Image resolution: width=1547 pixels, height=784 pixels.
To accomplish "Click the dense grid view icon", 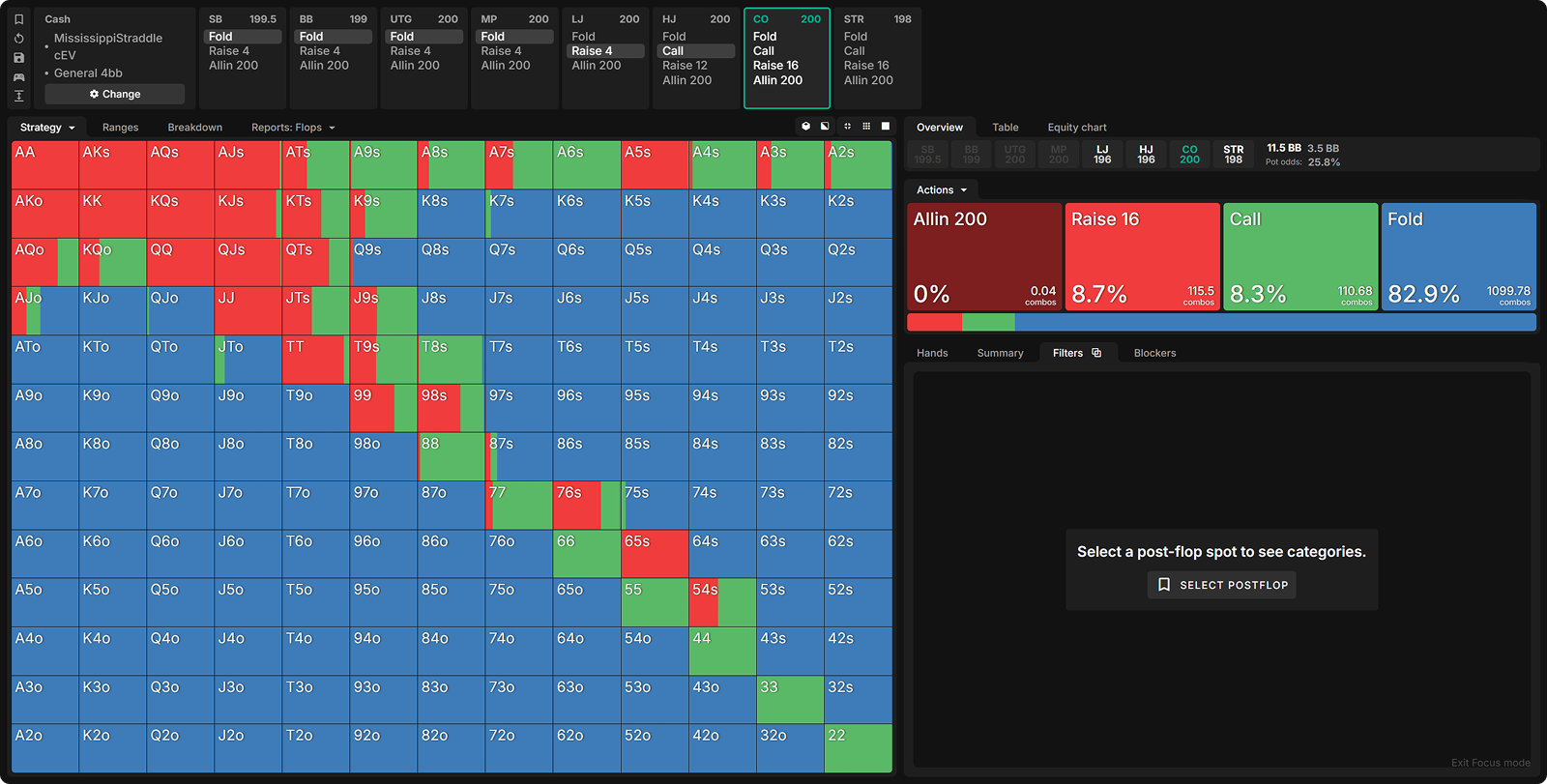I will [866, 127].
